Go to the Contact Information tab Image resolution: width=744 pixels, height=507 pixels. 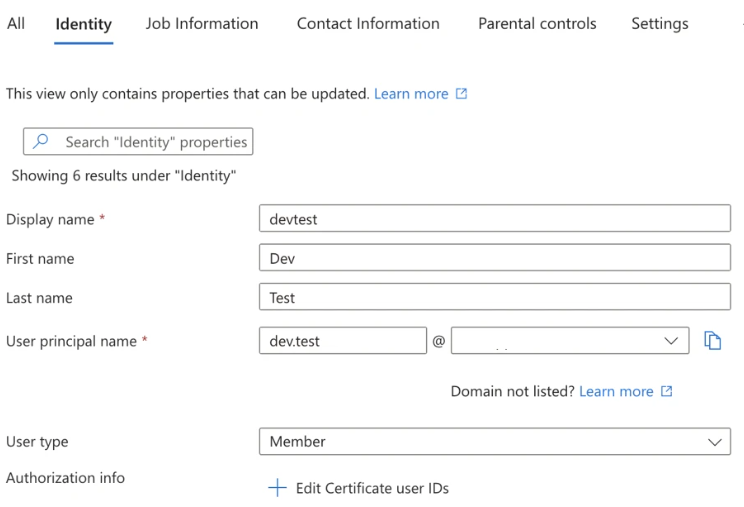coord(368,23)
